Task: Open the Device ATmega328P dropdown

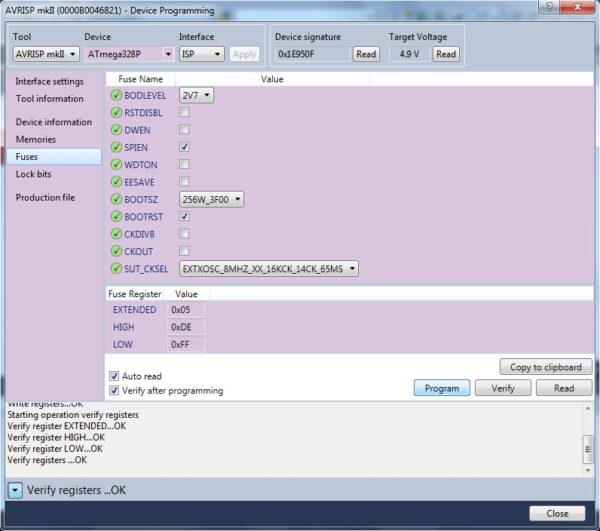Action: pos(129,54)
